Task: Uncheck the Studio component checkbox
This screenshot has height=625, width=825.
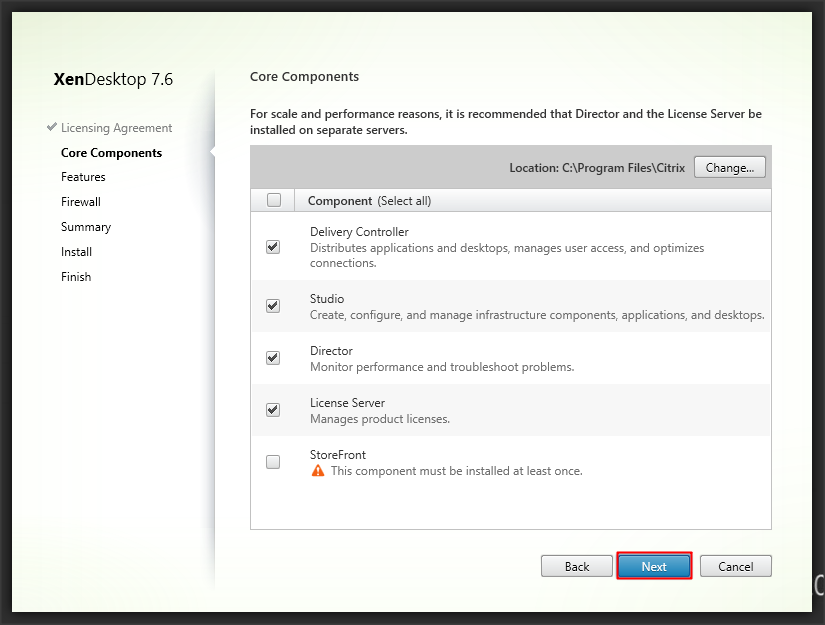Action: click(273, 306)
